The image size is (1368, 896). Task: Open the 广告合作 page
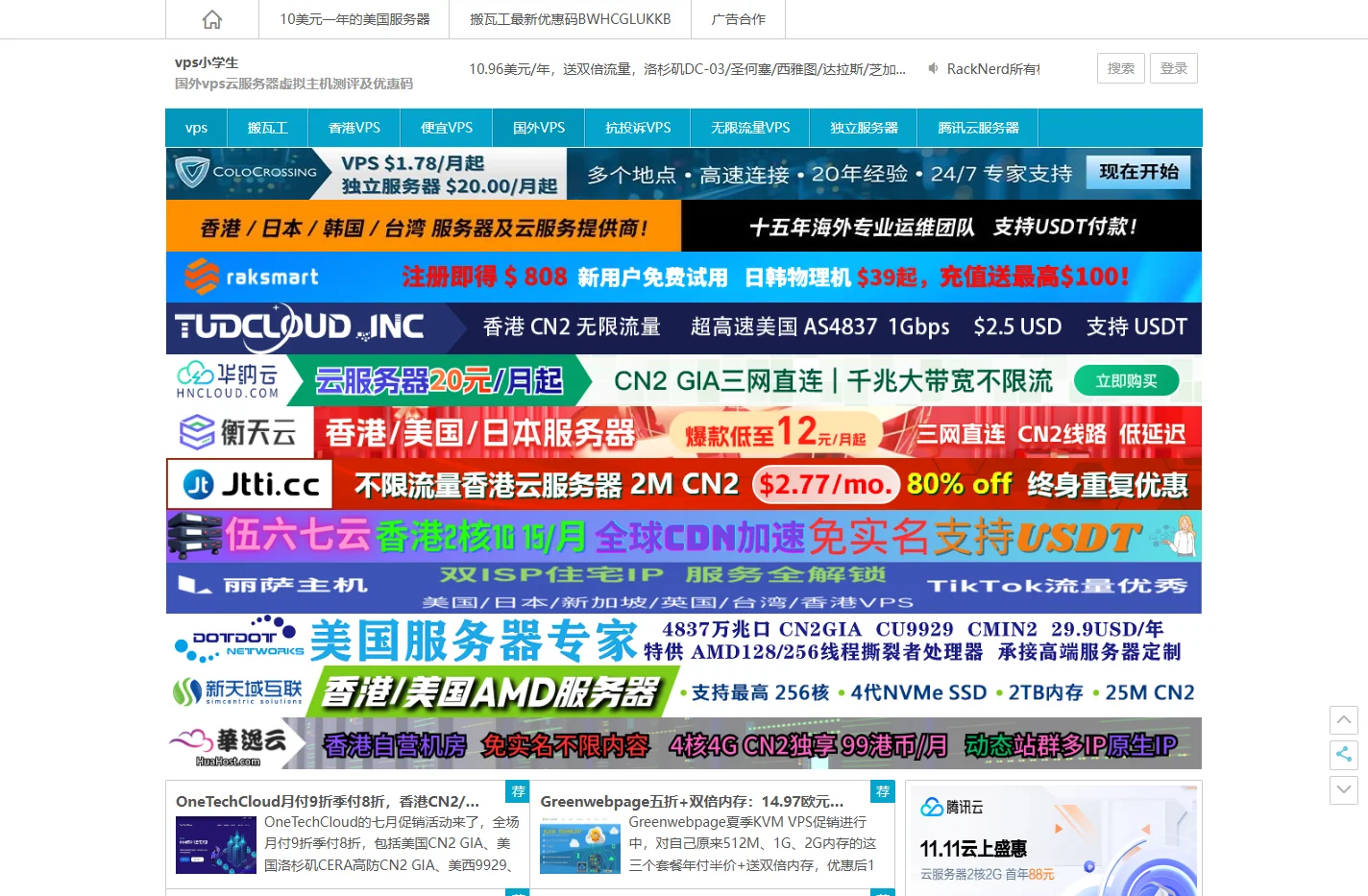point(739,19)
